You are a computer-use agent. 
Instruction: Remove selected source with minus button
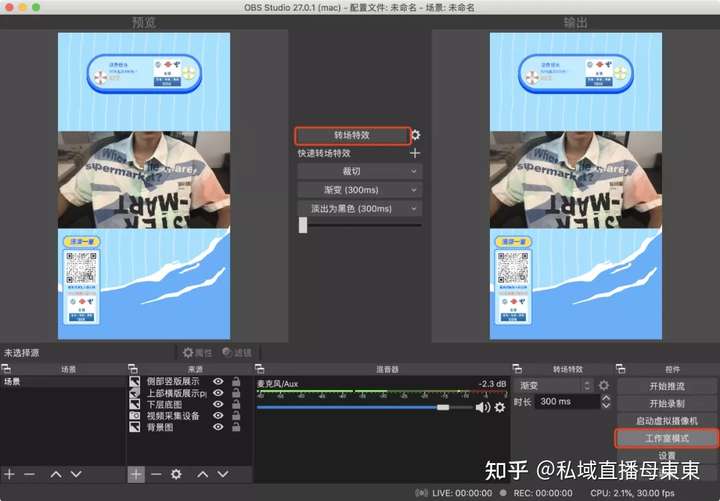coord(156,474)
